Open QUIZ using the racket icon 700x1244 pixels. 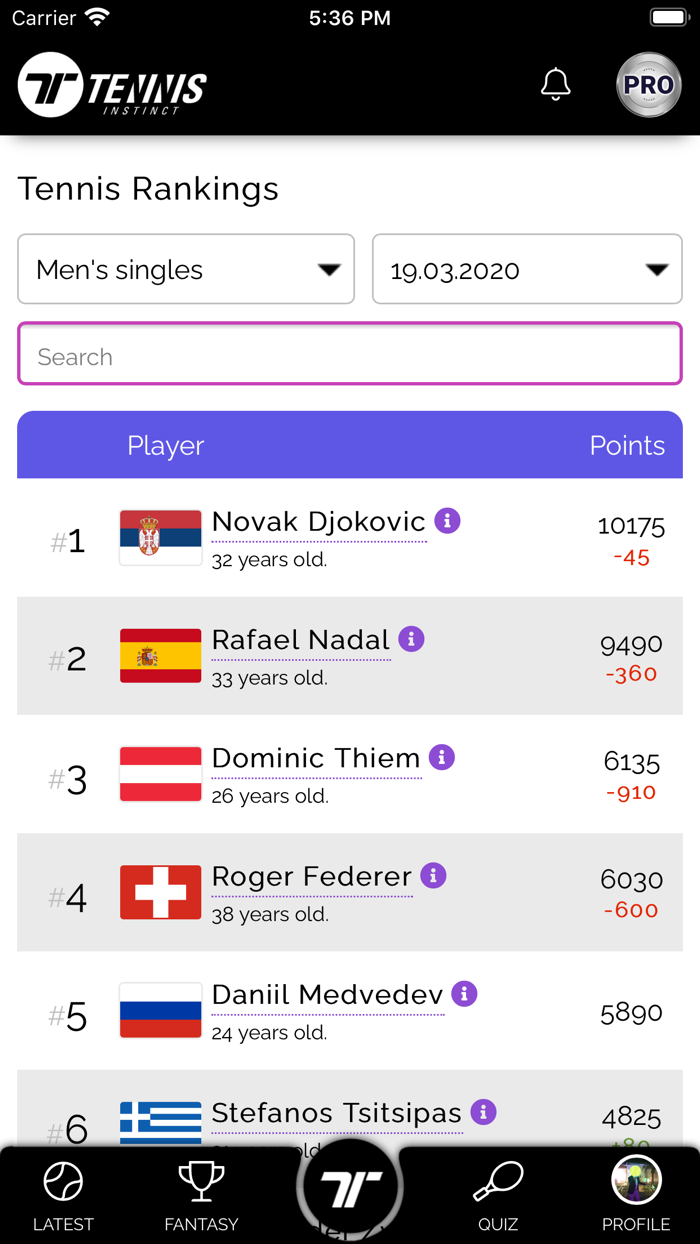497,1181
